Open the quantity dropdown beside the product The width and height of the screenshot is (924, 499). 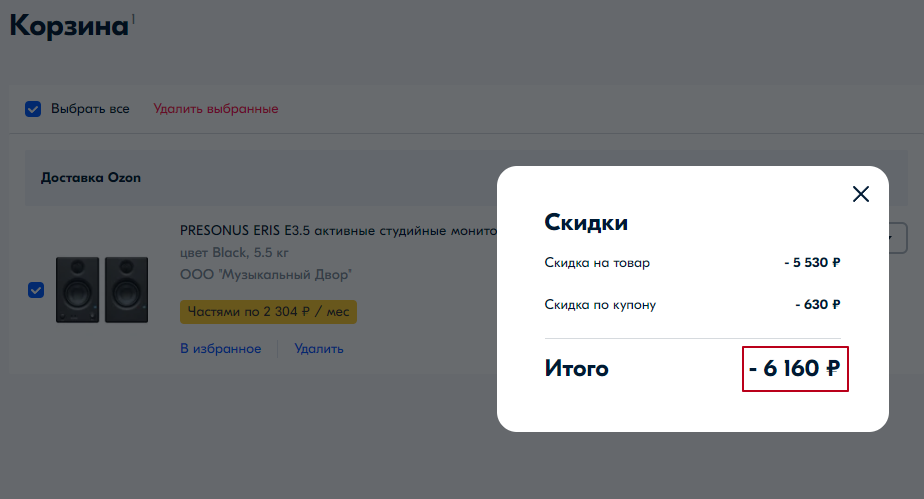point(897,238)
